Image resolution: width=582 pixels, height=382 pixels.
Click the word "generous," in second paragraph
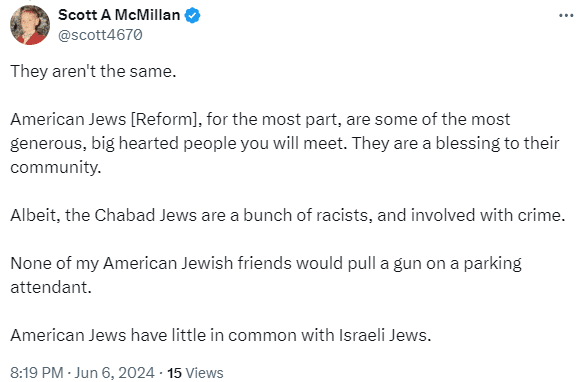pyautogui.click(x=48, y=143)
